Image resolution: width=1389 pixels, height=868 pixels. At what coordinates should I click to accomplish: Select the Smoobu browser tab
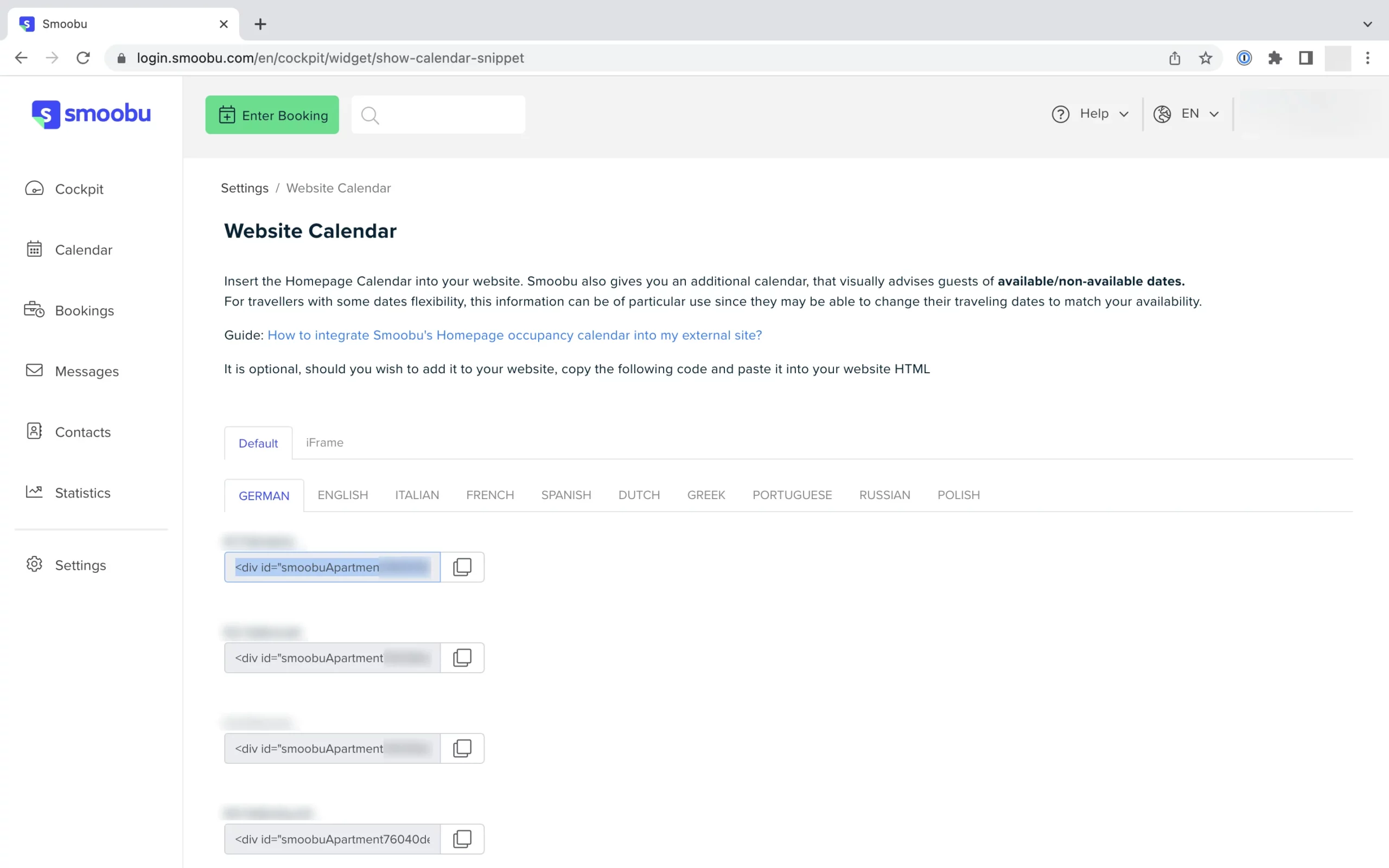(x=123, y=24)
